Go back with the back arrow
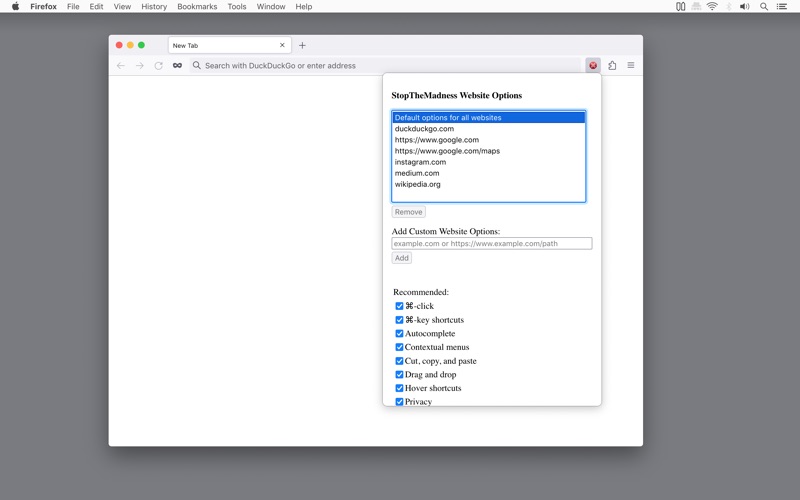Viewport: 800px width, 500px height. [121, 65]
